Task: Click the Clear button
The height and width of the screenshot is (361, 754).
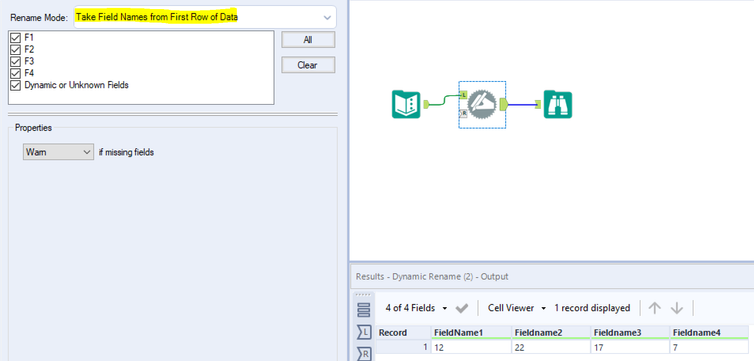Action: click(x=308, y=65)
